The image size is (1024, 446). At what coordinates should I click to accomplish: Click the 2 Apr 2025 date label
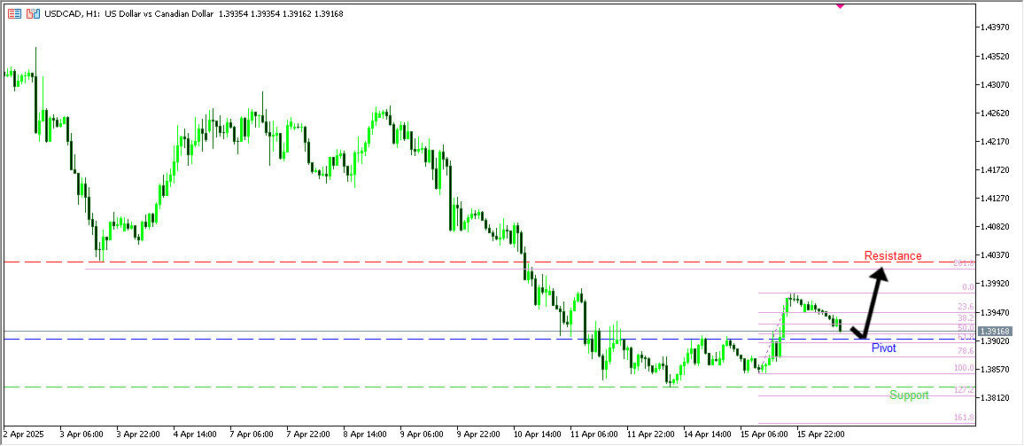24,436
